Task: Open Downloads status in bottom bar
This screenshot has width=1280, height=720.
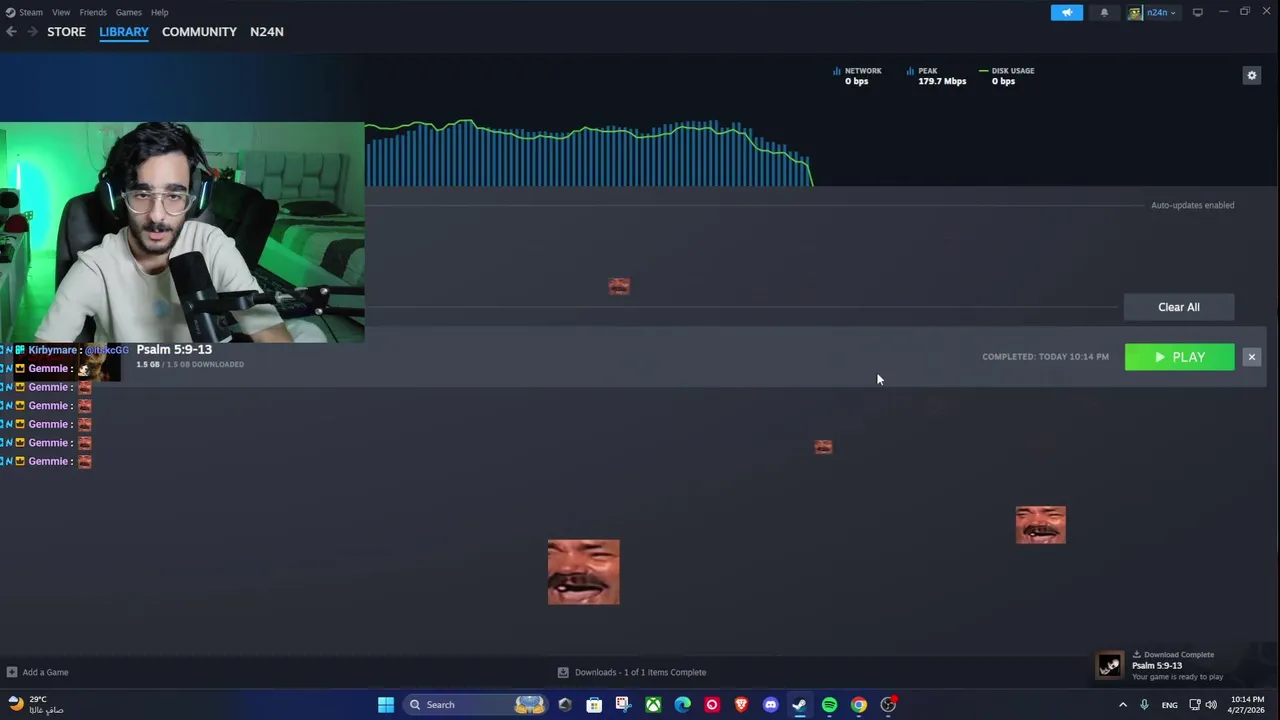Action: 632,672
